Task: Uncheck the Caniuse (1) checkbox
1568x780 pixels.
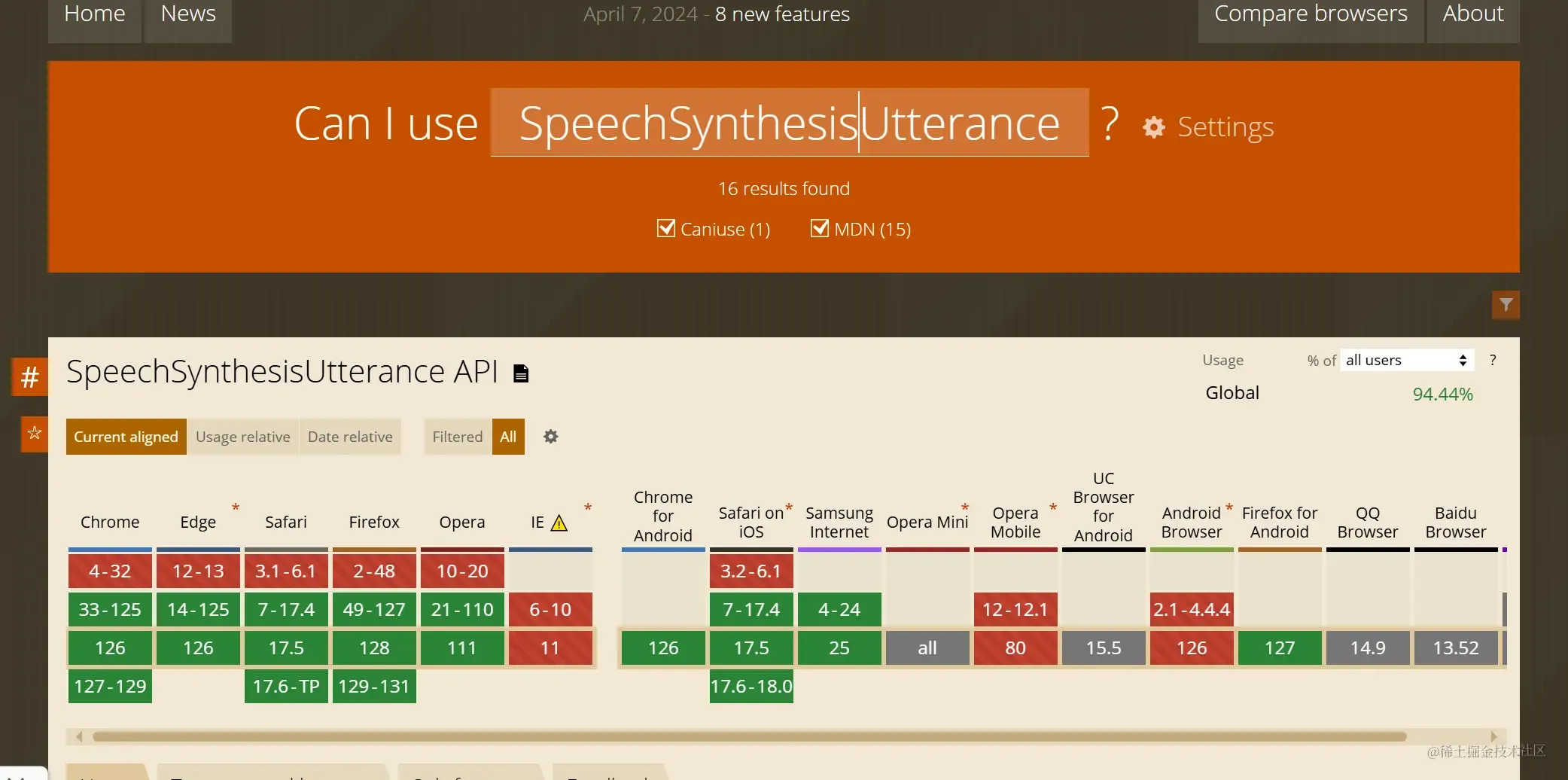Action: [665, 228]
